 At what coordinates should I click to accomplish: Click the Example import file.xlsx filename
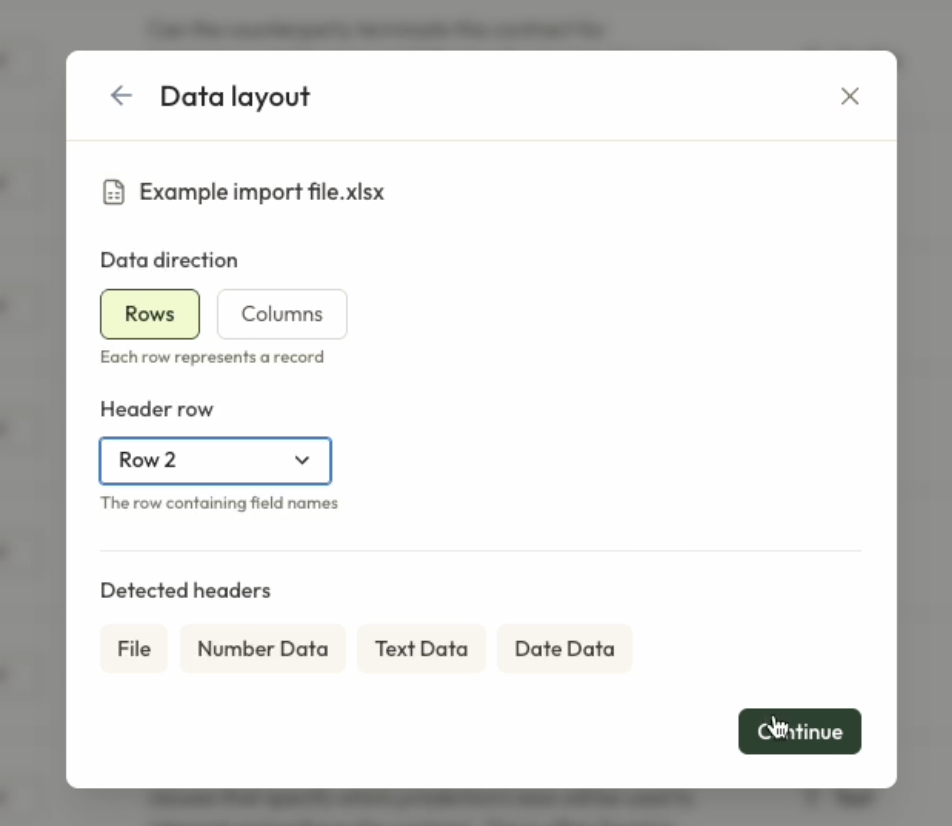click(x=261, y=192)
